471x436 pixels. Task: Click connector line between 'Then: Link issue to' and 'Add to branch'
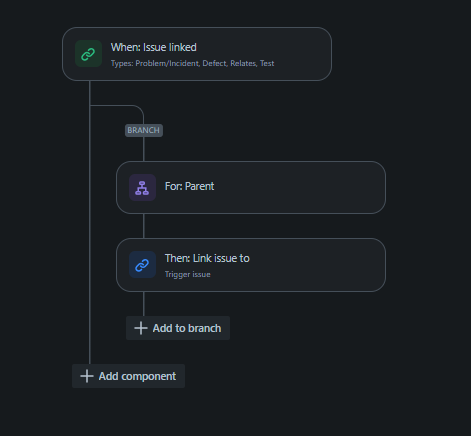(144, 304)
